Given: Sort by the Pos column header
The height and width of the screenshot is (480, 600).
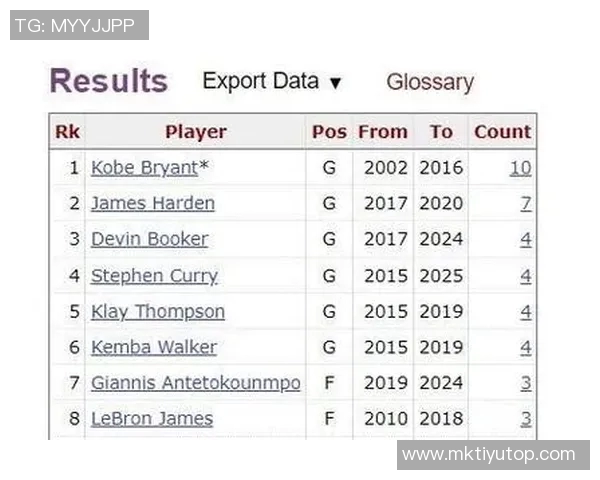Looking at the screenshot, I should pos(329,132).
